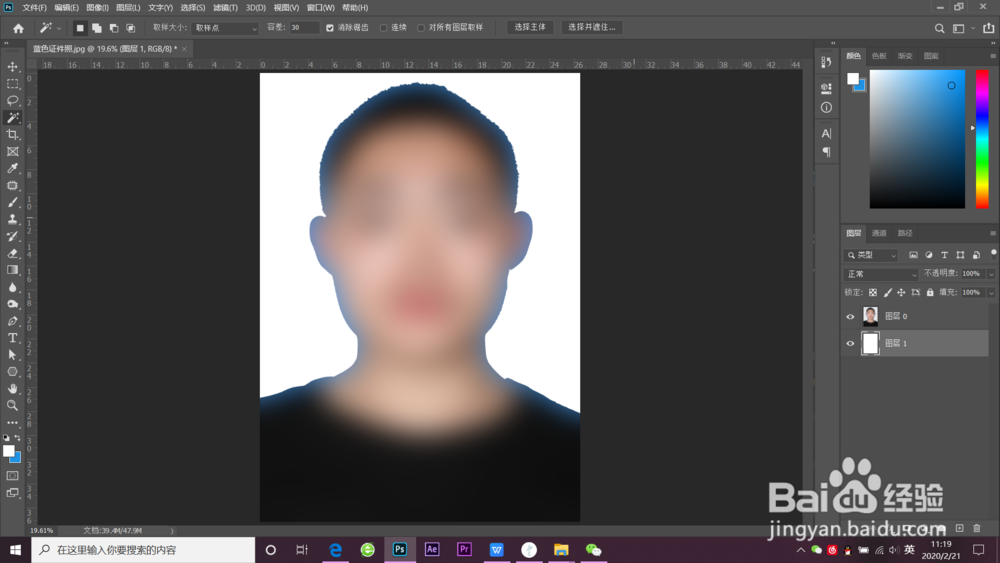Hide layer 图层 0 with its eye icon
This screenshot has width=1000, height=563.
(x=850, y=316)
